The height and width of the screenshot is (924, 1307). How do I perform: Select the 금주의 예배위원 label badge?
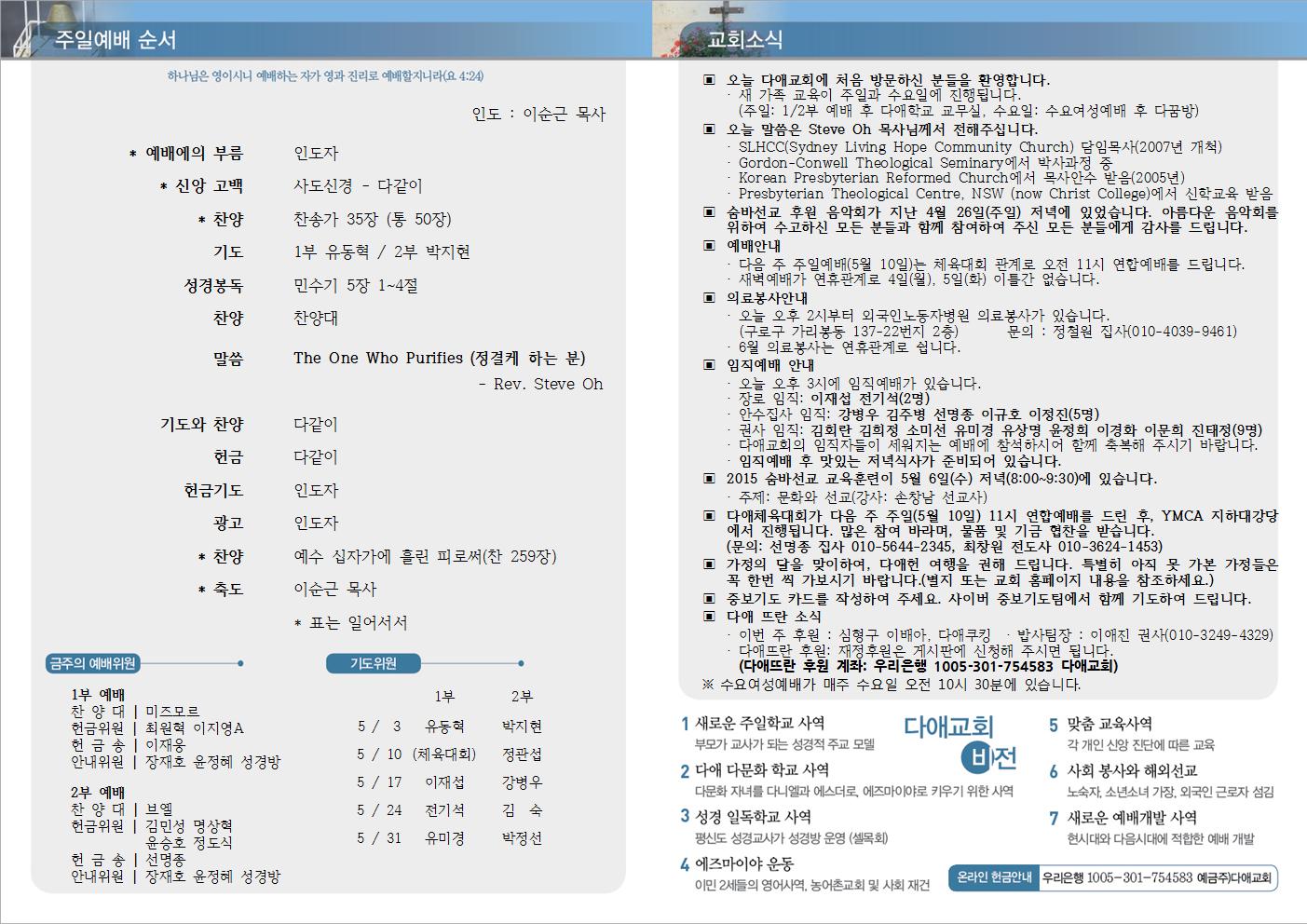click(93, 663)
